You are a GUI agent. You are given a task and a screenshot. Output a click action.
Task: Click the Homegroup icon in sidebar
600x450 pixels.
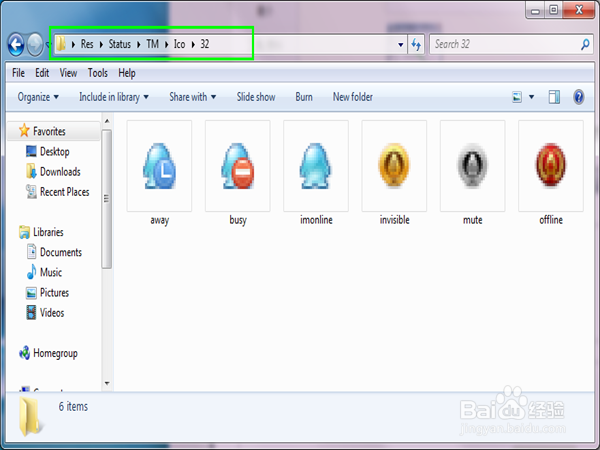[24, 353]
